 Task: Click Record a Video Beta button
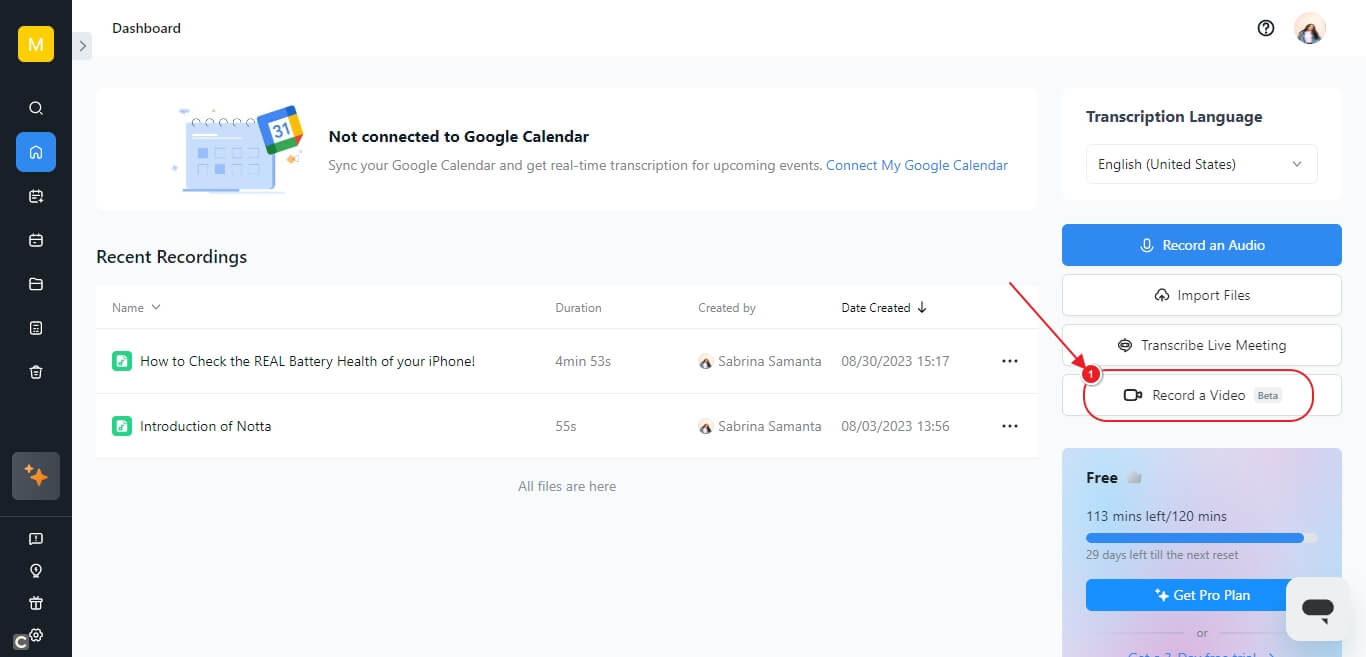click(1201, 395)
